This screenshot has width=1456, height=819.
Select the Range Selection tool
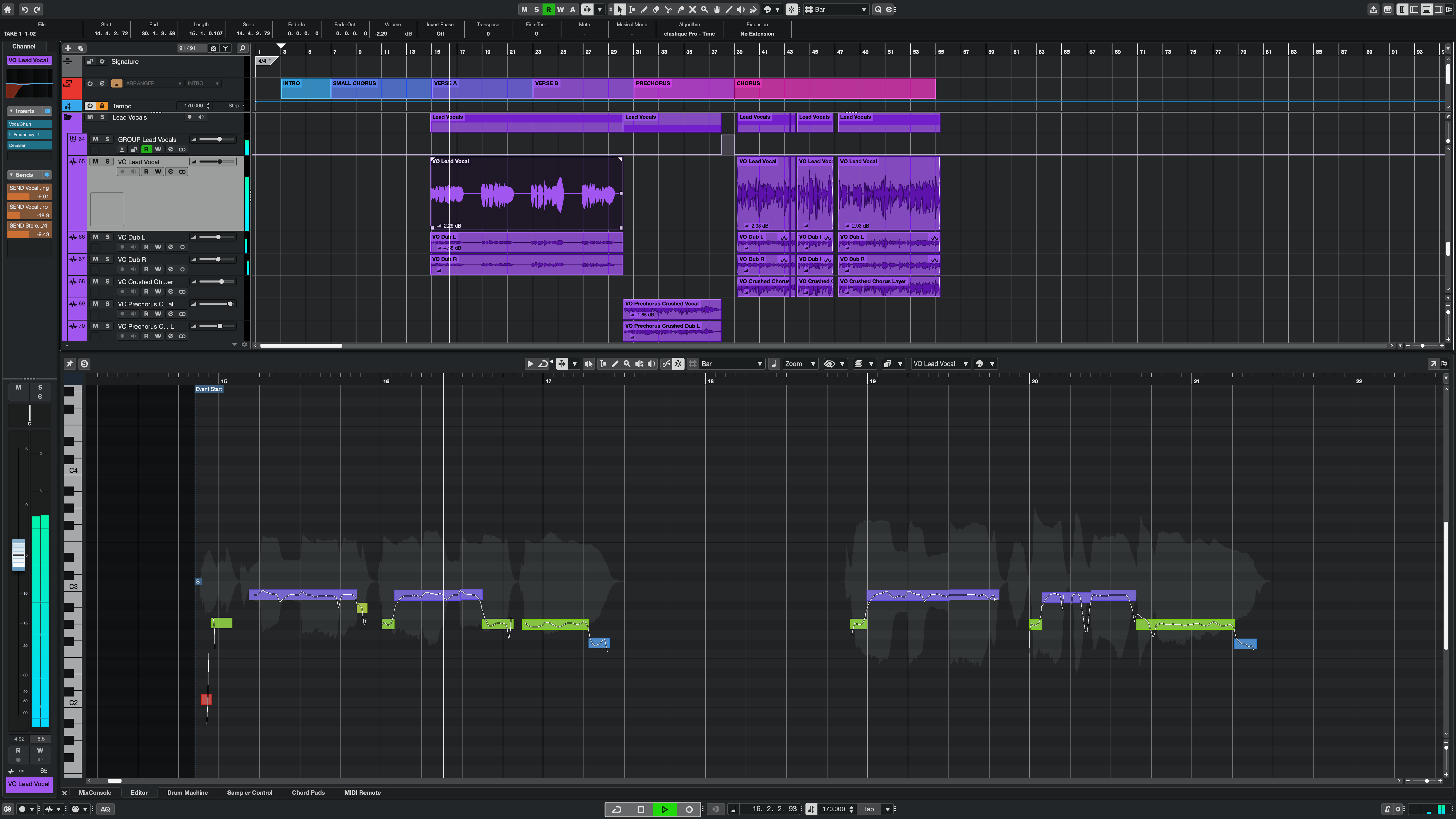632,10
